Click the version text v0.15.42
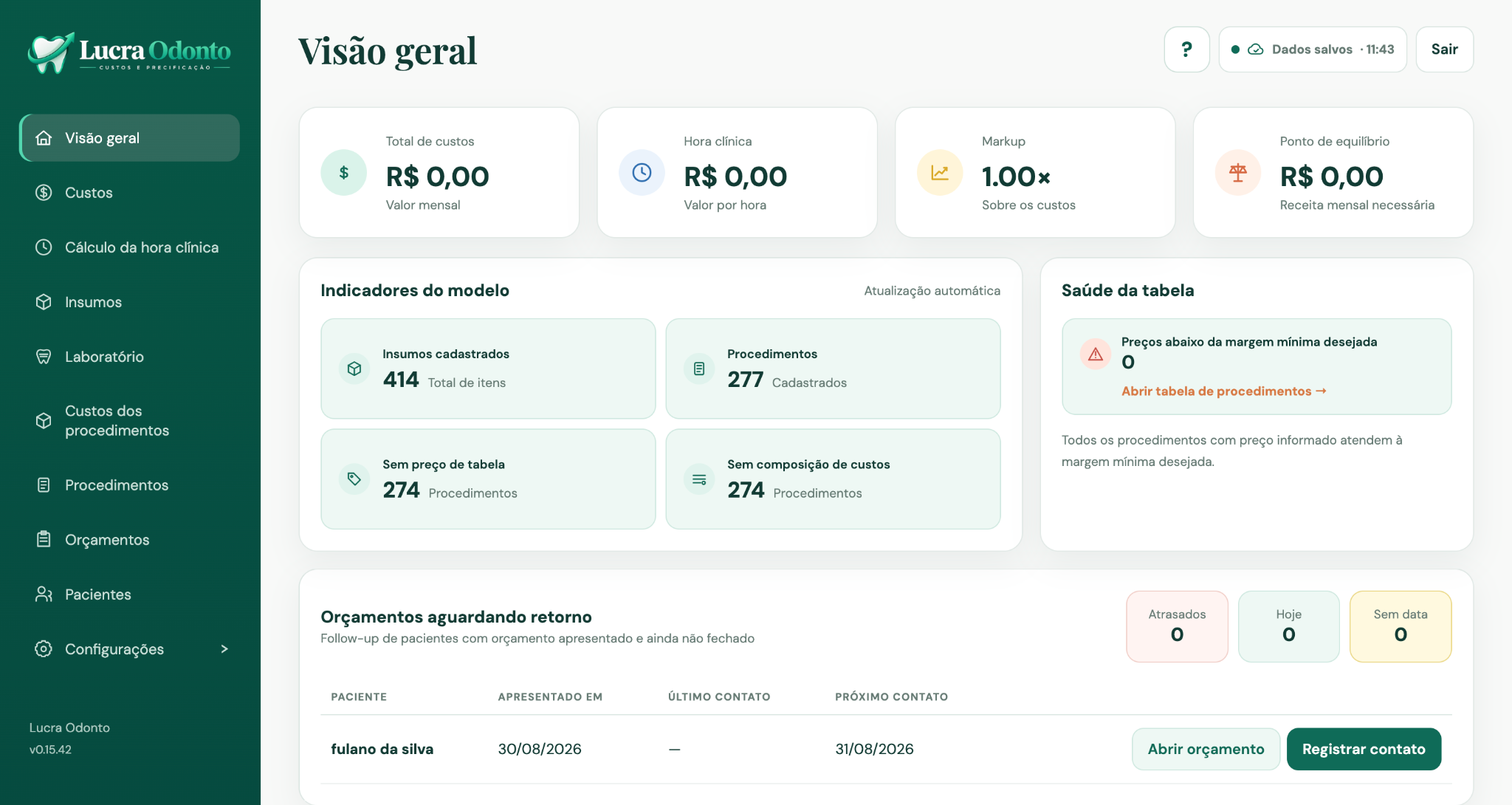The image size is (1512, 805). 50,750
